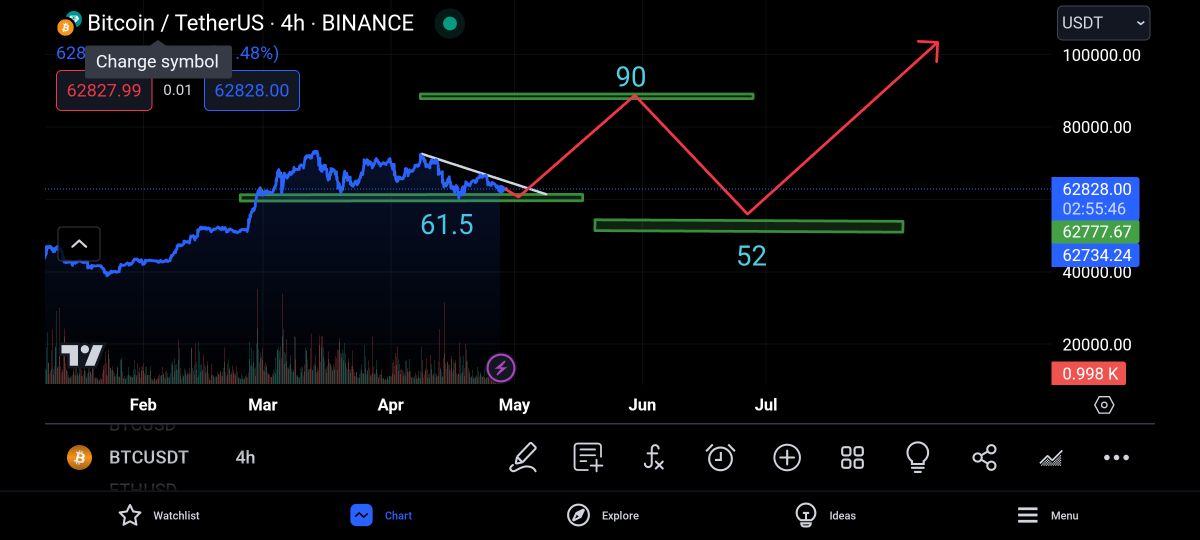Screen dimensions: 1200x540
Task: Change the 4h interval button
Action: pos(245,457)
